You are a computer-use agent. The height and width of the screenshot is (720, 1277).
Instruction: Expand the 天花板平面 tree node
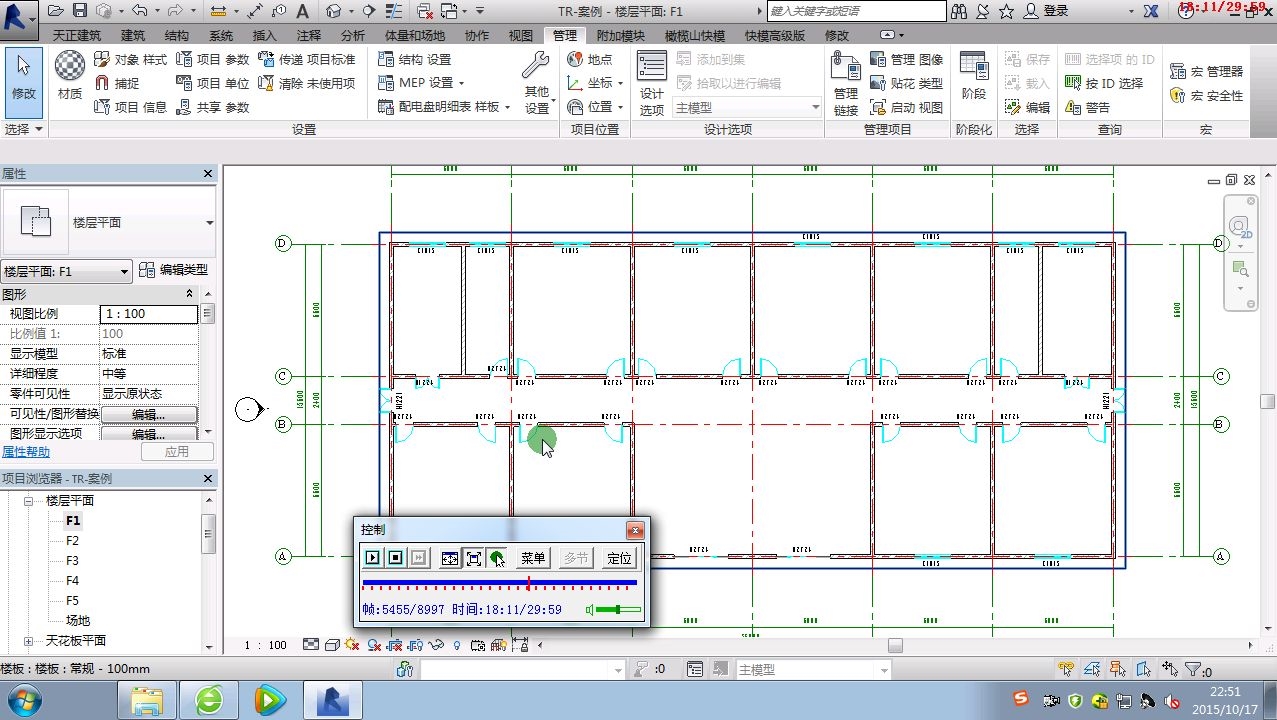[x=28, y=641]
